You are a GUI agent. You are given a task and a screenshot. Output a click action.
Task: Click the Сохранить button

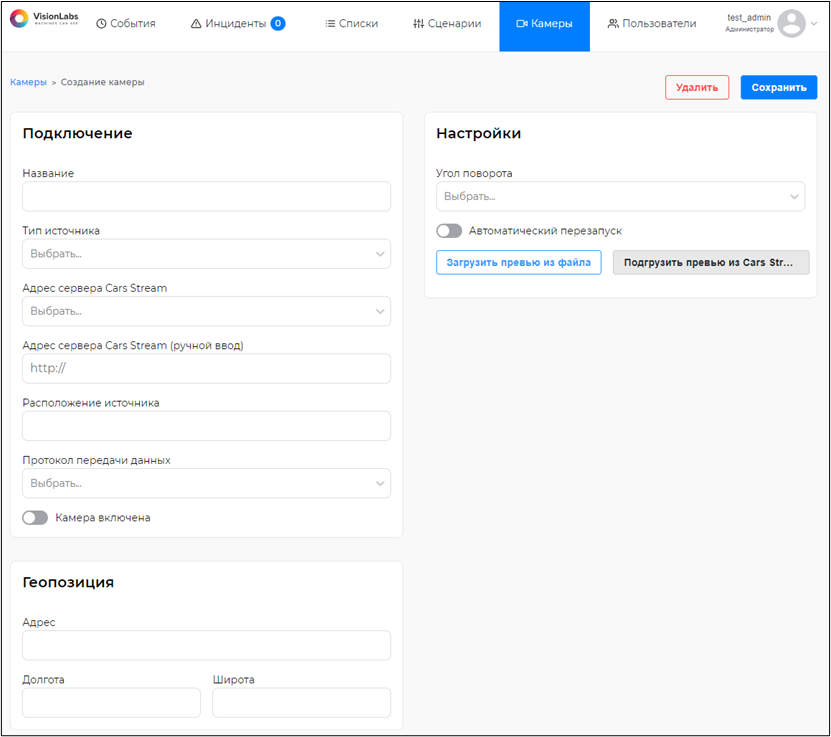point(779,87)
